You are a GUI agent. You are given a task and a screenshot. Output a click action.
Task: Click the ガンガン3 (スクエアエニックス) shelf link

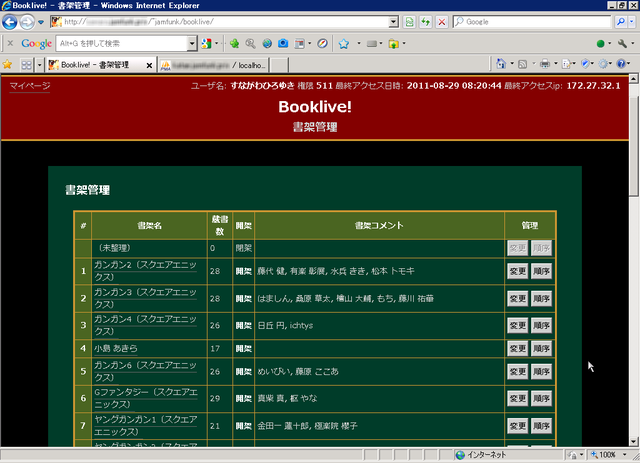(145, 298)
